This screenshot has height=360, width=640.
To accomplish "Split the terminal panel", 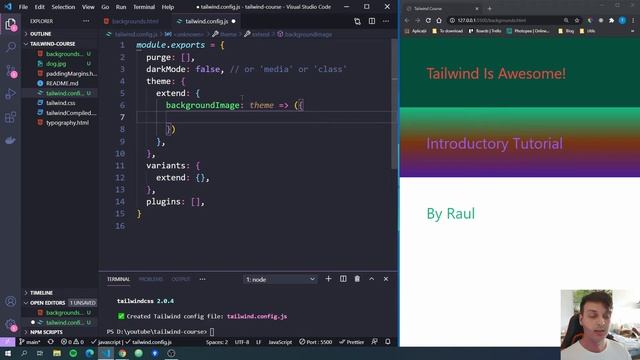I will (x=343, y=279).
